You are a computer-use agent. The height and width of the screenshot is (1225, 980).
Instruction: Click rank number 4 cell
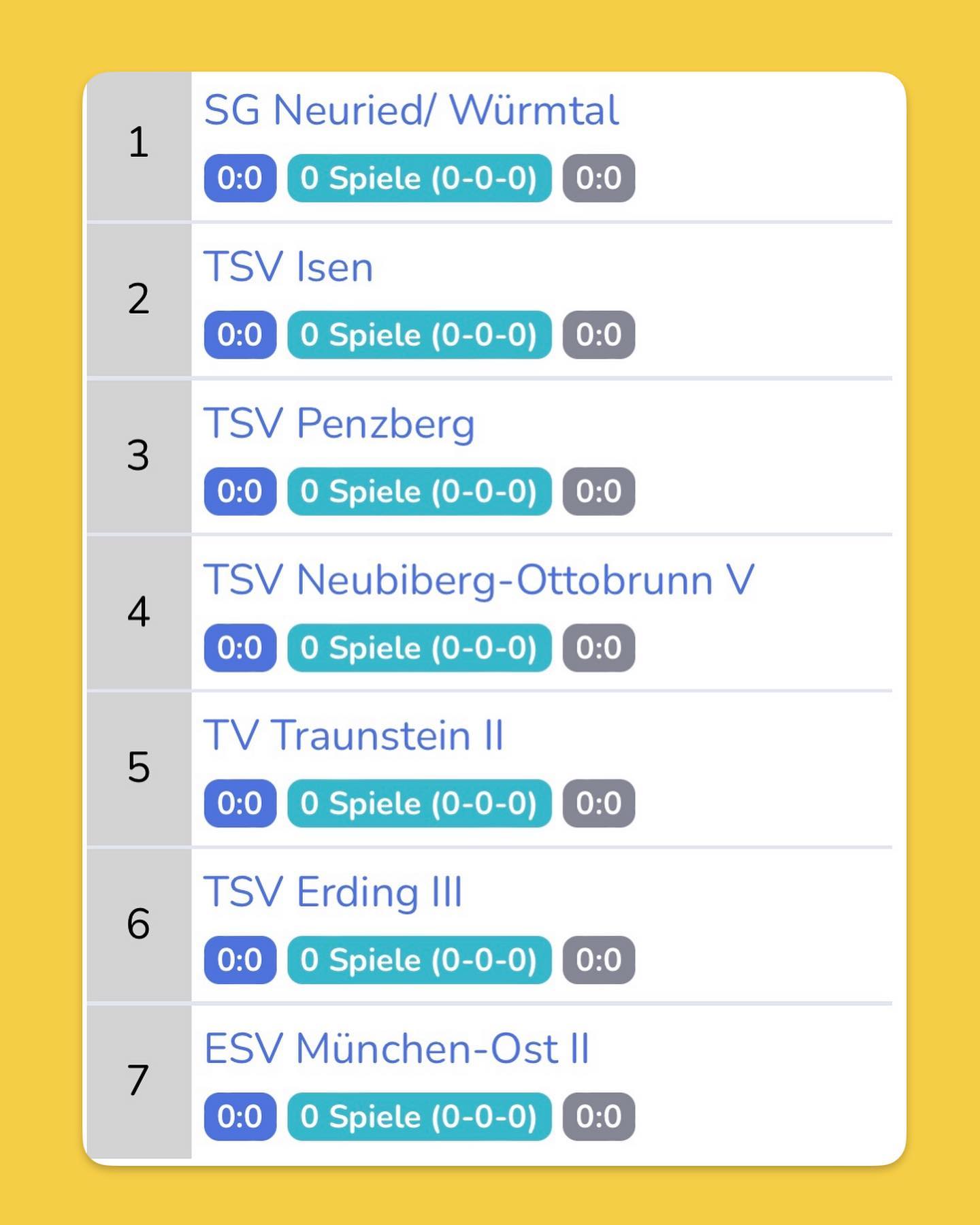coord(139,612)
